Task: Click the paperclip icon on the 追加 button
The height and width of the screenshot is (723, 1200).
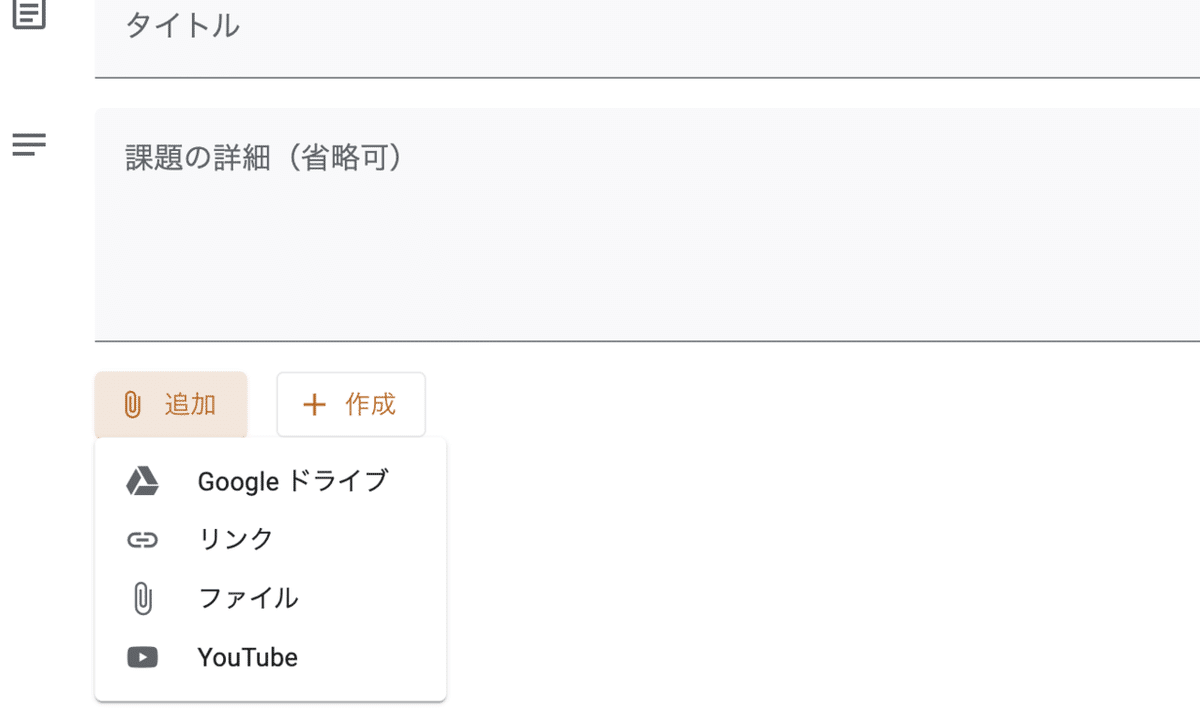Action: [132, 404]
